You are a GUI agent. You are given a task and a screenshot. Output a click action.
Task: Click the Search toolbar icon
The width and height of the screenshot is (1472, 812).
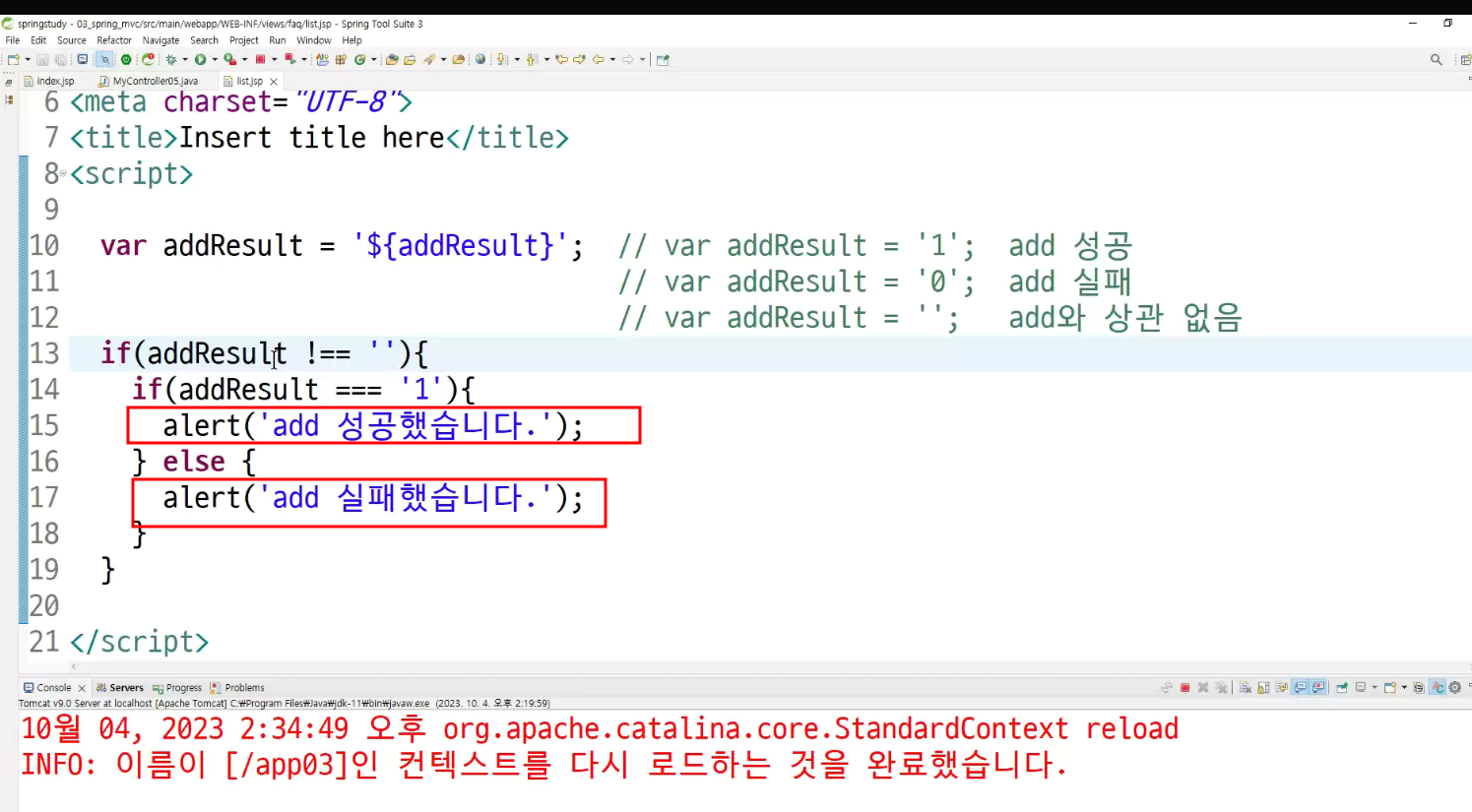[x=429, y=59]
